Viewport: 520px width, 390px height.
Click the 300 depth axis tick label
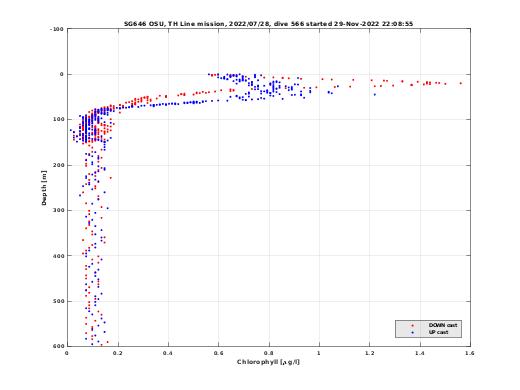[x=58, y=210]
